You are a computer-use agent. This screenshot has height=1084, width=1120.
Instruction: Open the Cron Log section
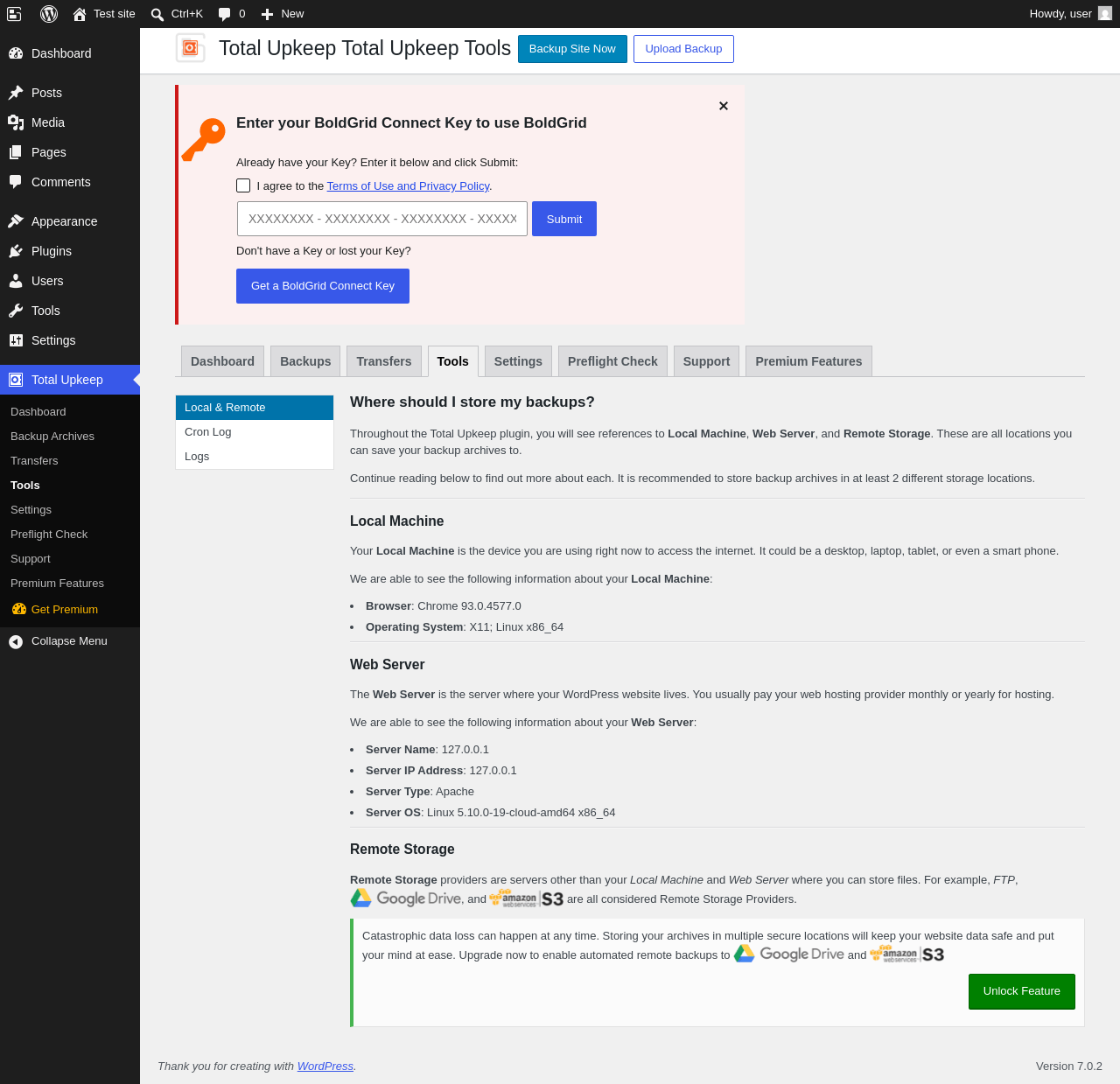pos(255,432)
